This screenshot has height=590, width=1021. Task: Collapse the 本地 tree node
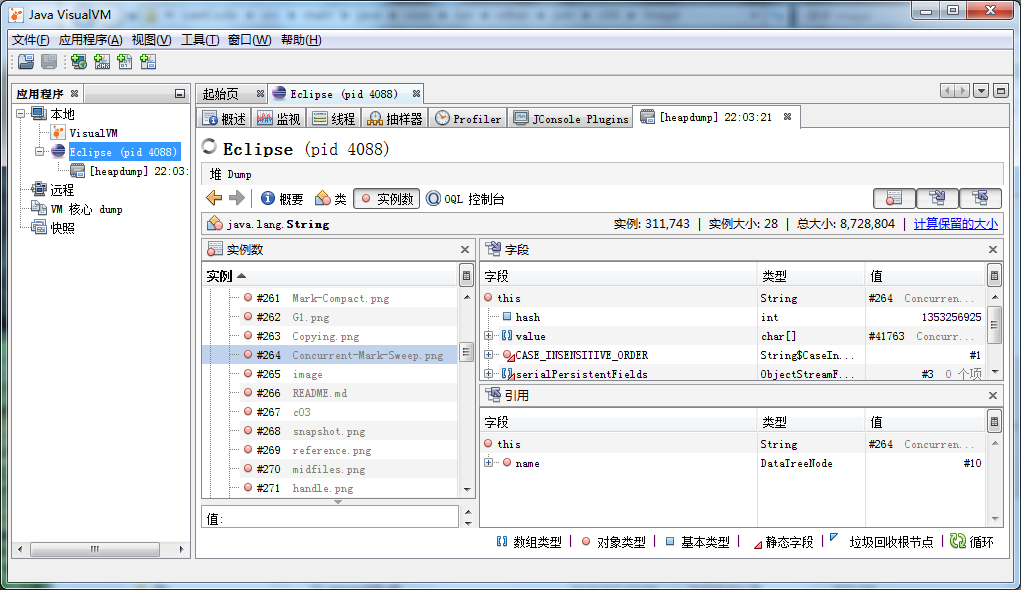point(21,113)
